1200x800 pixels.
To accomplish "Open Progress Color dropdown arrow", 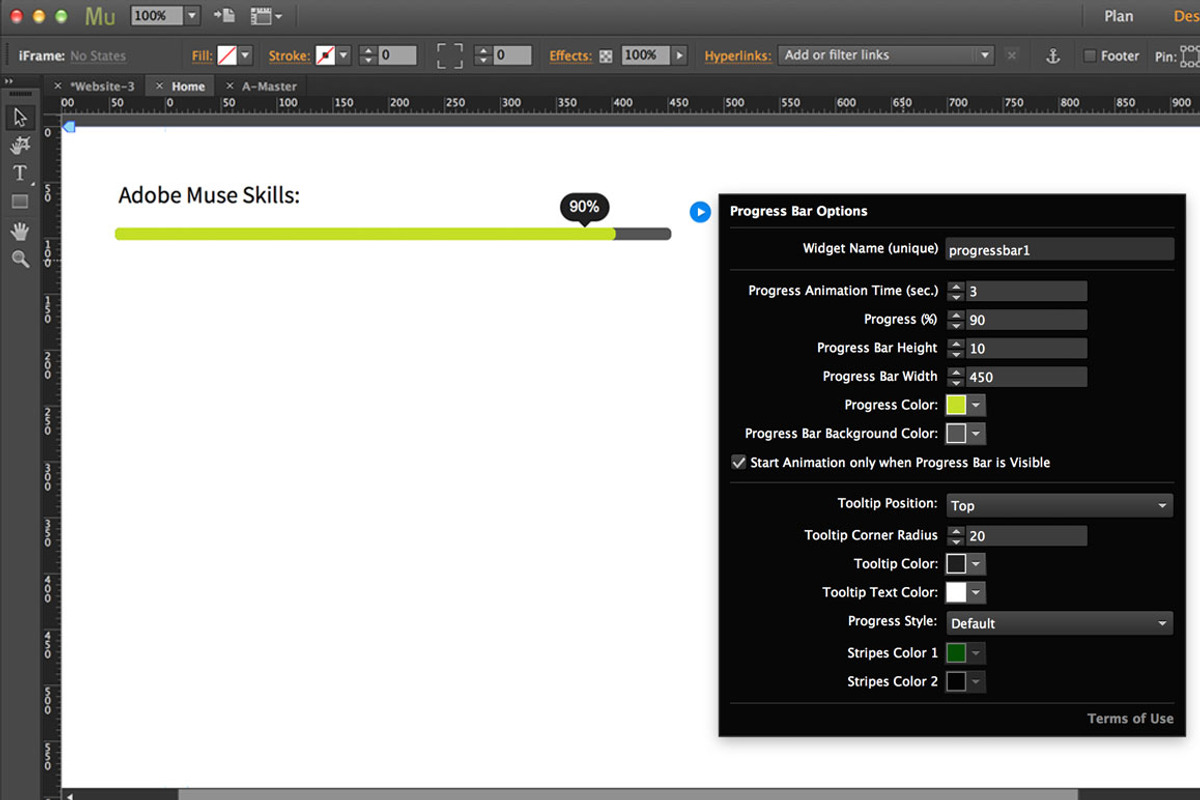I will pos(977,405).
